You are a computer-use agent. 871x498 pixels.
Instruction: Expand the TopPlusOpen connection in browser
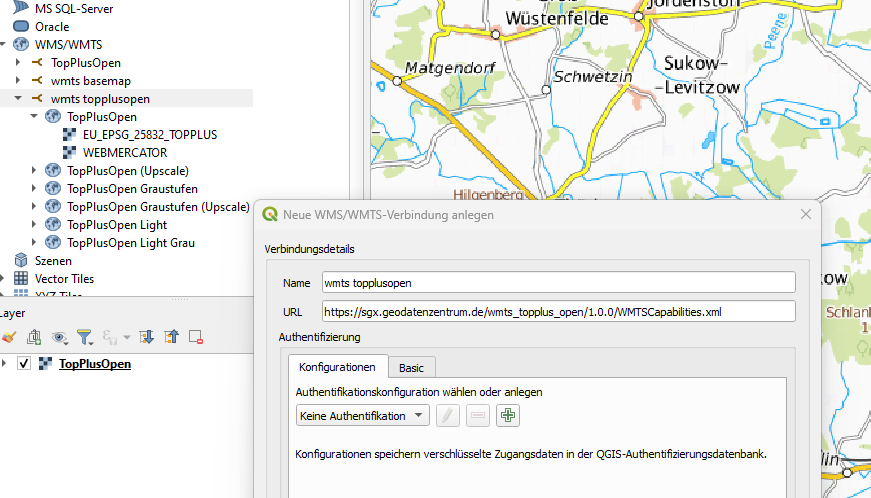(18, 62)
